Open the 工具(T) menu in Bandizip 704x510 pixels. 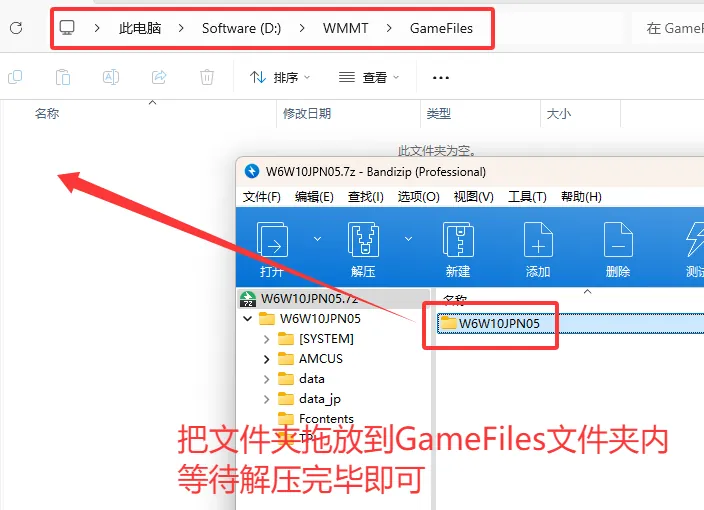(527, 197)
